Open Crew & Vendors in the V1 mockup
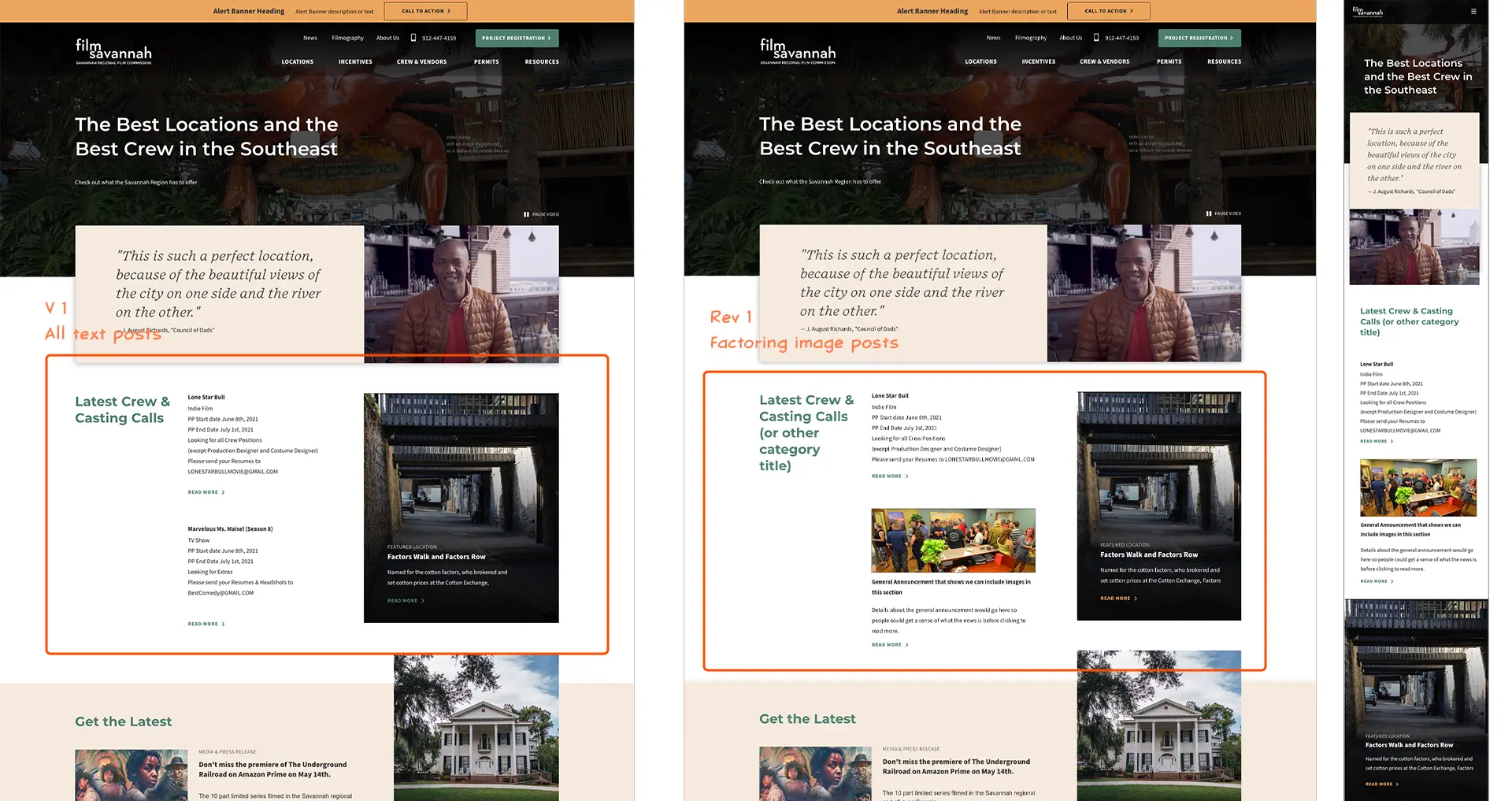This screenshot has height=801, width=1512. (x=421, y=61)
